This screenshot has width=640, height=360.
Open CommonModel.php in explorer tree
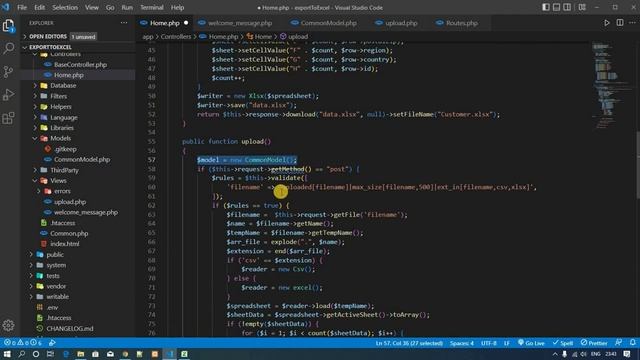tap(82, 160)
